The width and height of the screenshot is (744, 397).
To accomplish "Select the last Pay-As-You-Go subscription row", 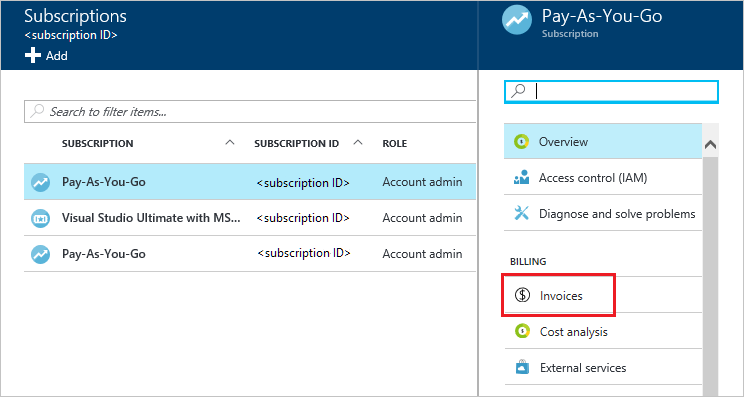I will coord(250,254).
